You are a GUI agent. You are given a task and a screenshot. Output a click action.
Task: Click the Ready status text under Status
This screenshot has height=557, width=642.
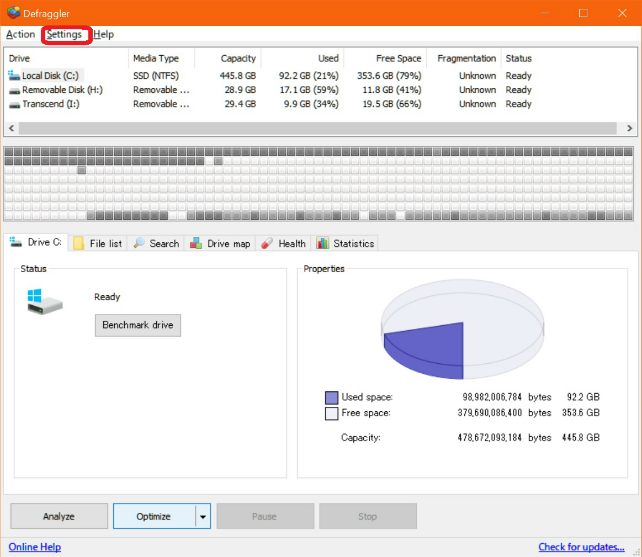[107, 297]
